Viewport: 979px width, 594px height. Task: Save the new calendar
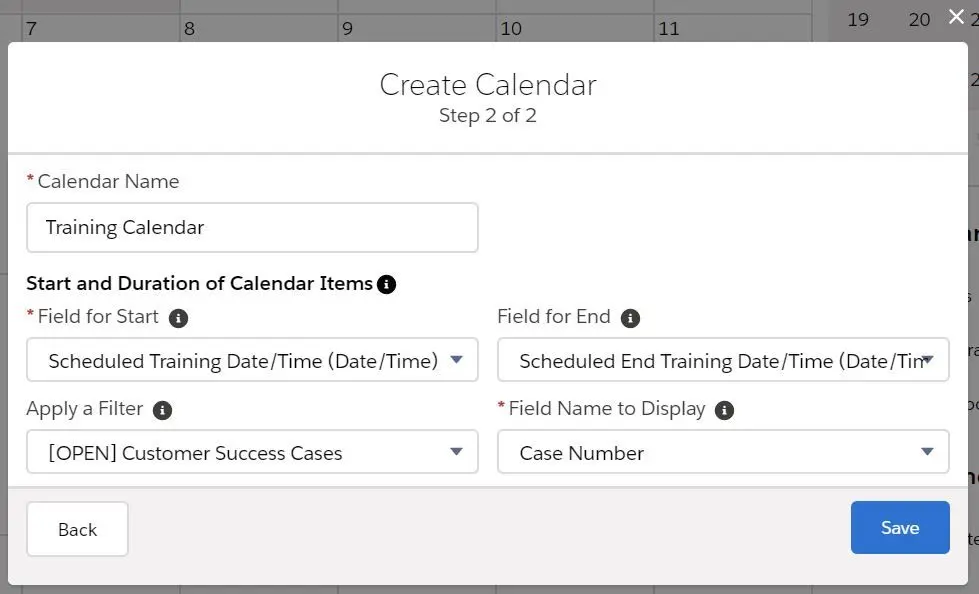pos(900,527)
